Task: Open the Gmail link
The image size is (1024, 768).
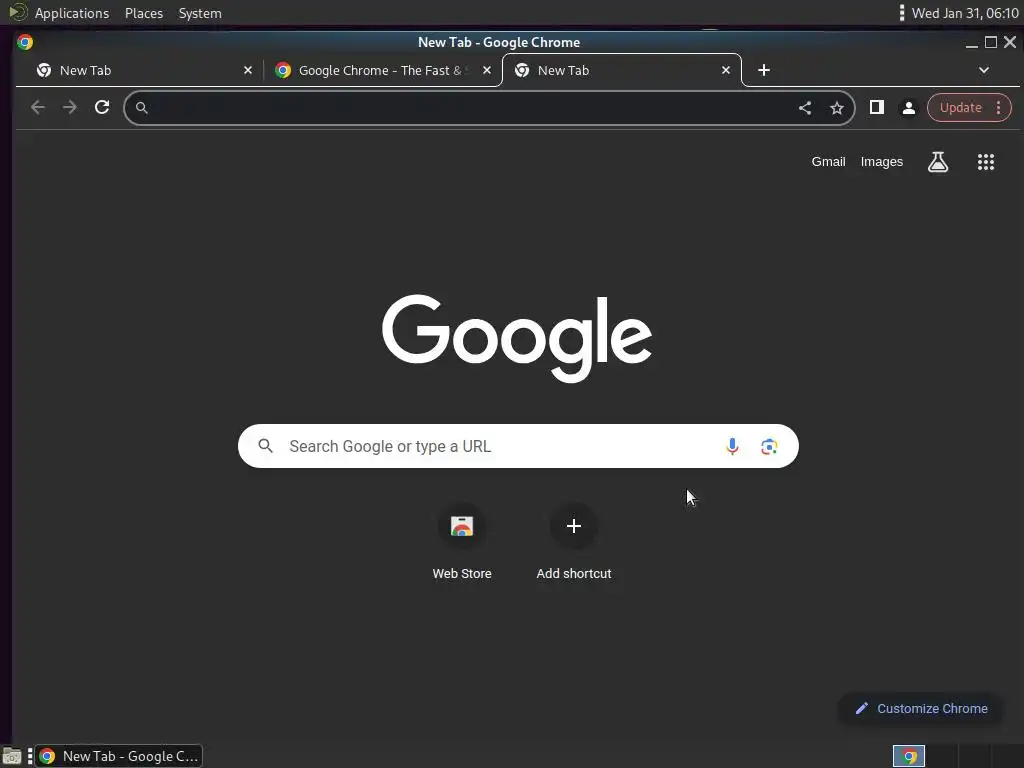Action: 828,162
